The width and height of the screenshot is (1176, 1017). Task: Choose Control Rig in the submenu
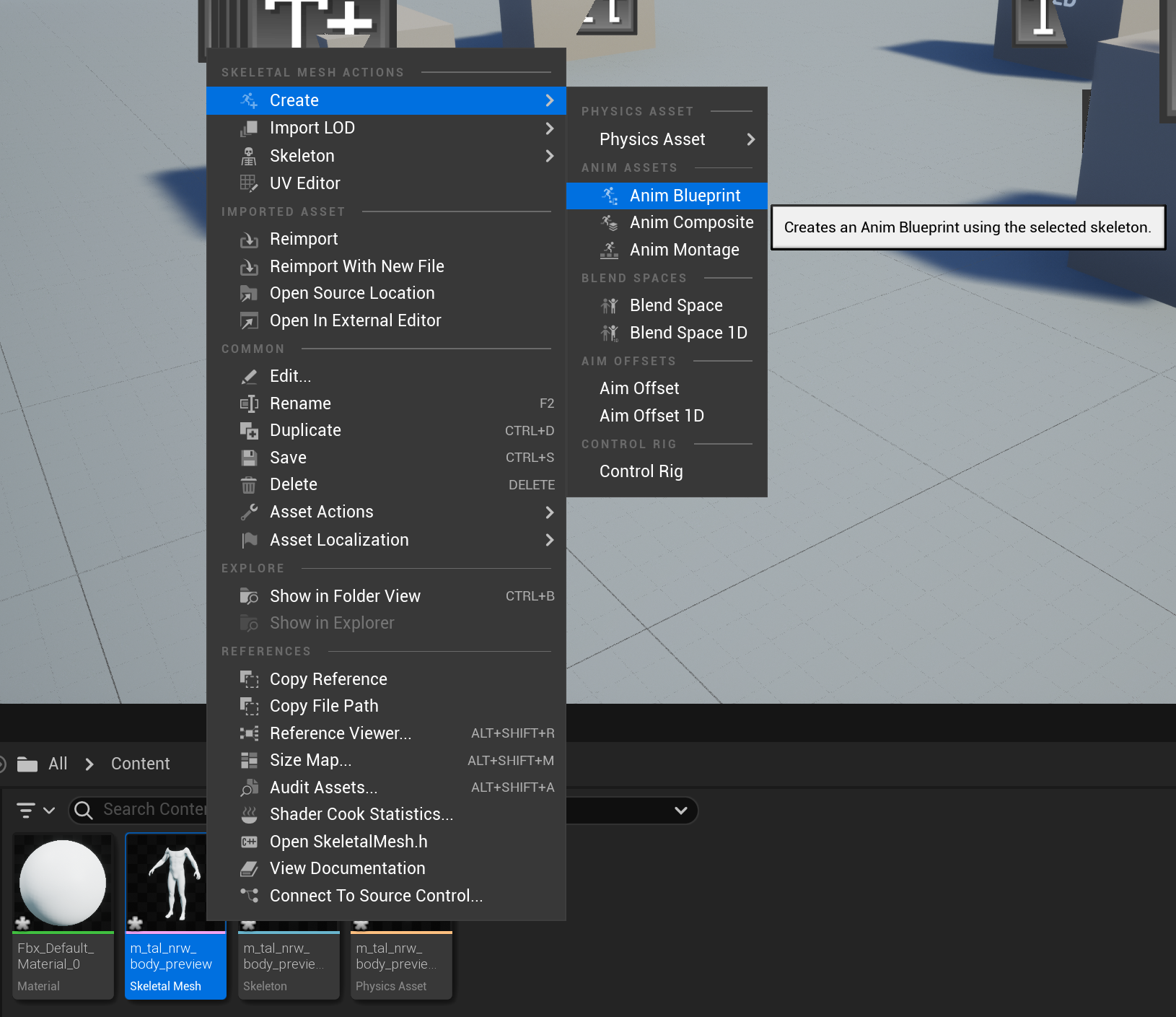click(641, 471)
